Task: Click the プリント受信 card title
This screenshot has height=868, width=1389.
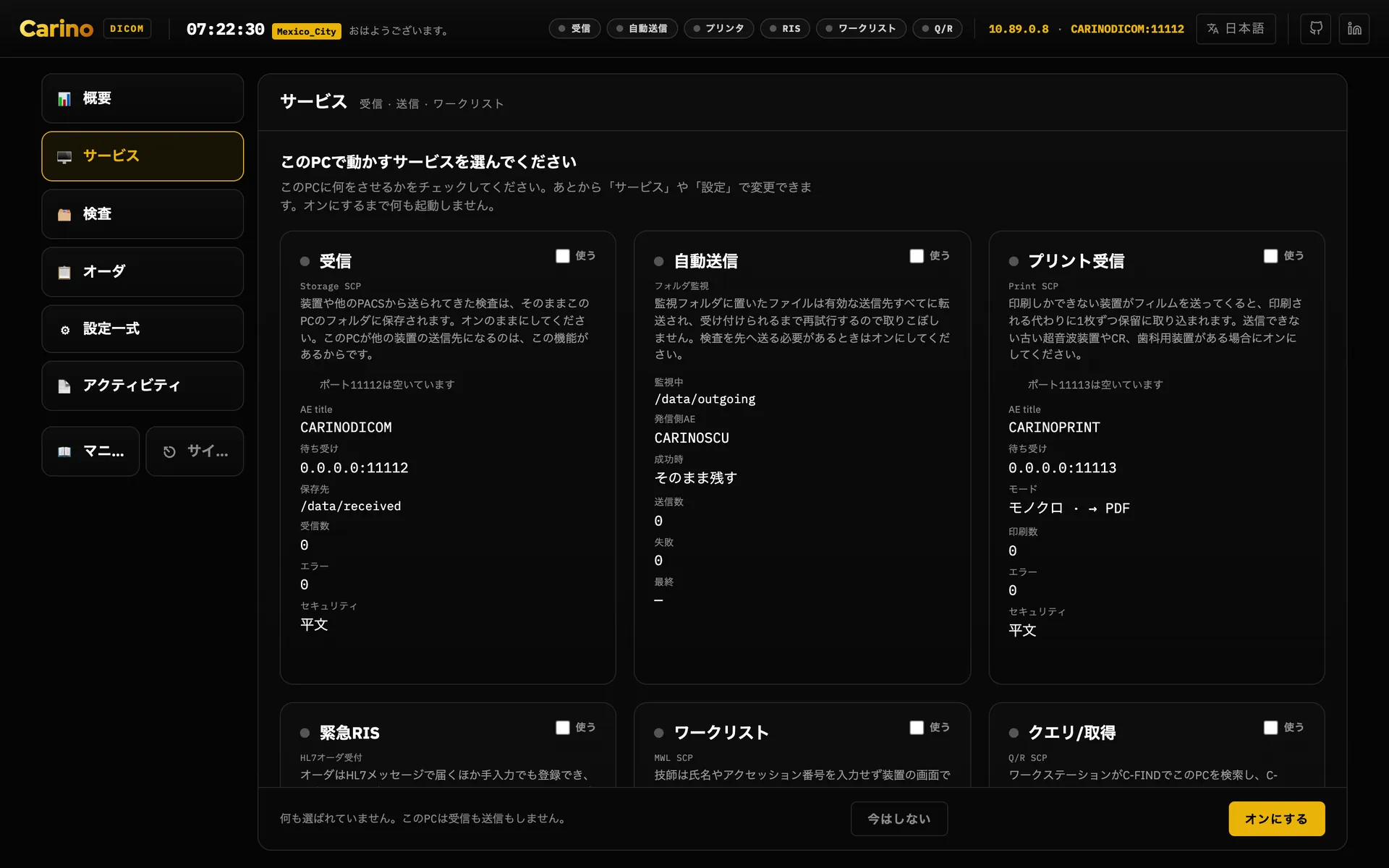Action: [x=1076, y=261]
